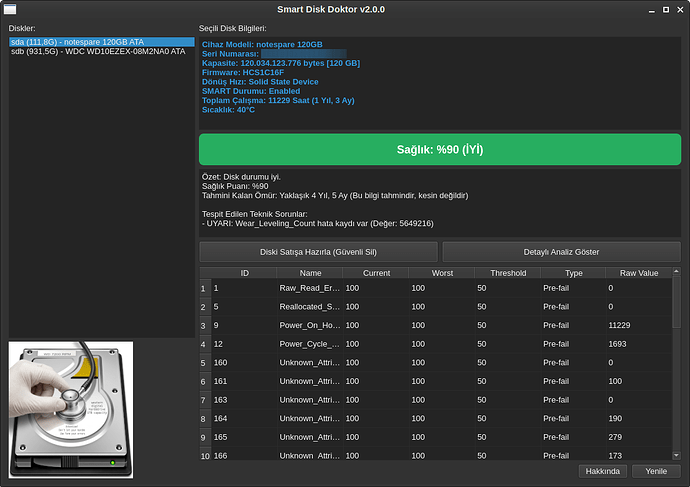Sort table by ID column header
The width and height of the screenshot is (690, 487).
244,272
